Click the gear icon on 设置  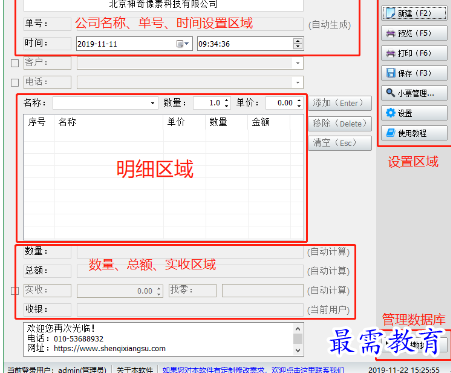390,113
